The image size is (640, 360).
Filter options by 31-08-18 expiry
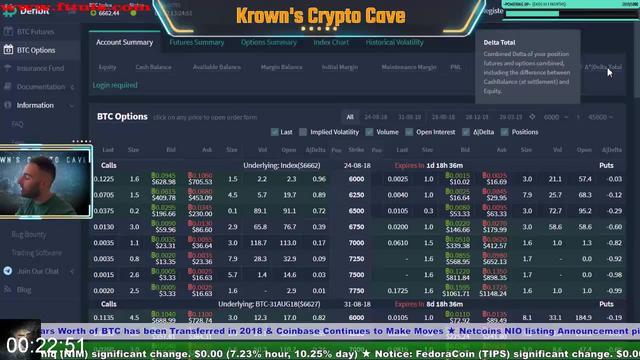coord(409,117)
